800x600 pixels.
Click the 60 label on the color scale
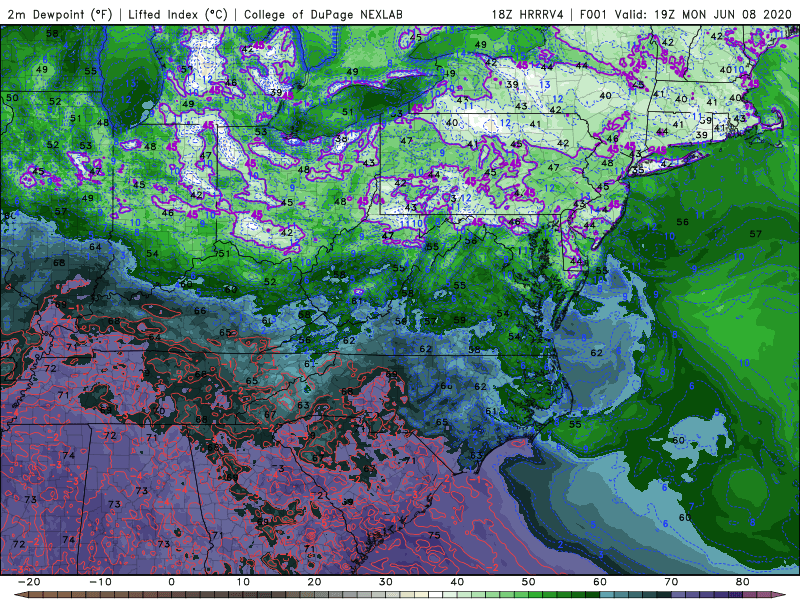click(x=600, y=582)
